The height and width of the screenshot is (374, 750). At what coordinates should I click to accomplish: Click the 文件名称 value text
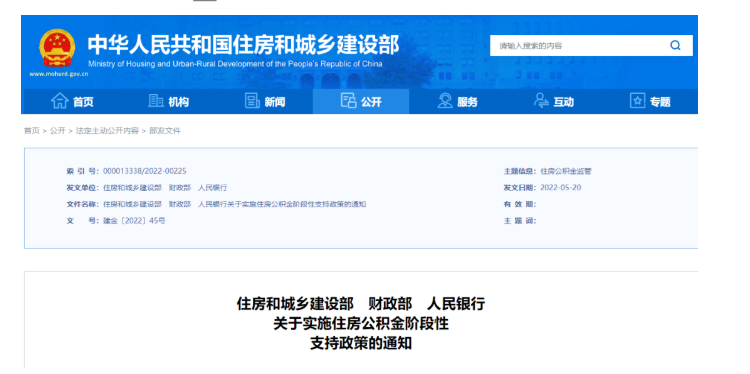[x=235, y=204]
